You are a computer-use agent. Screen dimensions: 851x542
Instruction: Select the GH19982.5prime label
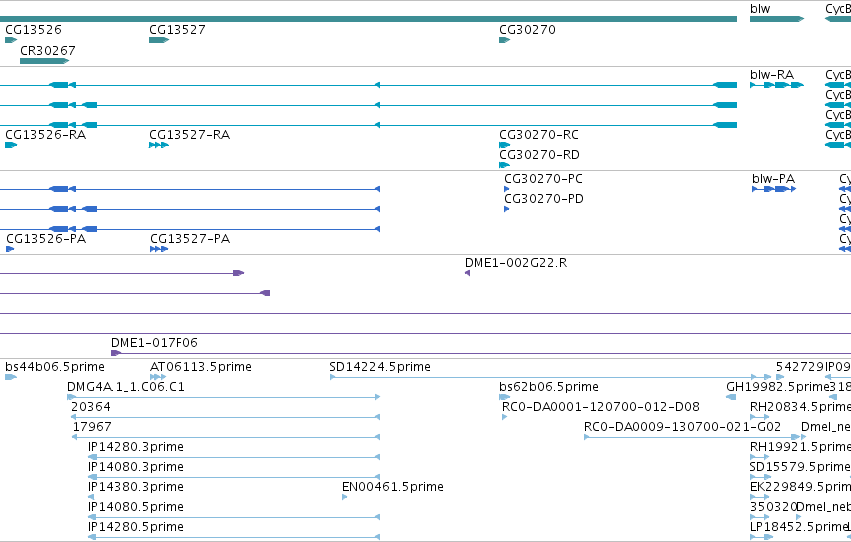click(x=777, y=387)
